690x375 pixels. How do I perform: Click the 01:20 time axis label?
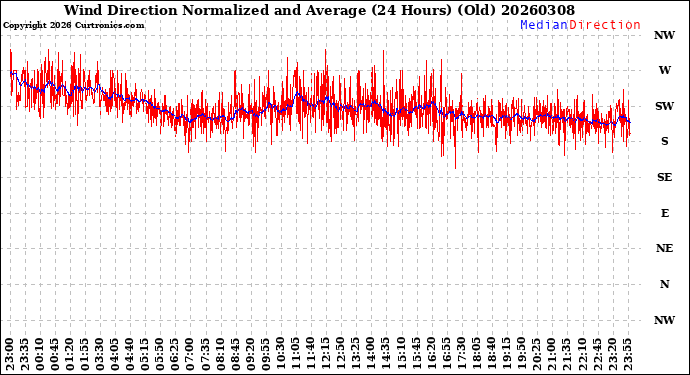70,355
